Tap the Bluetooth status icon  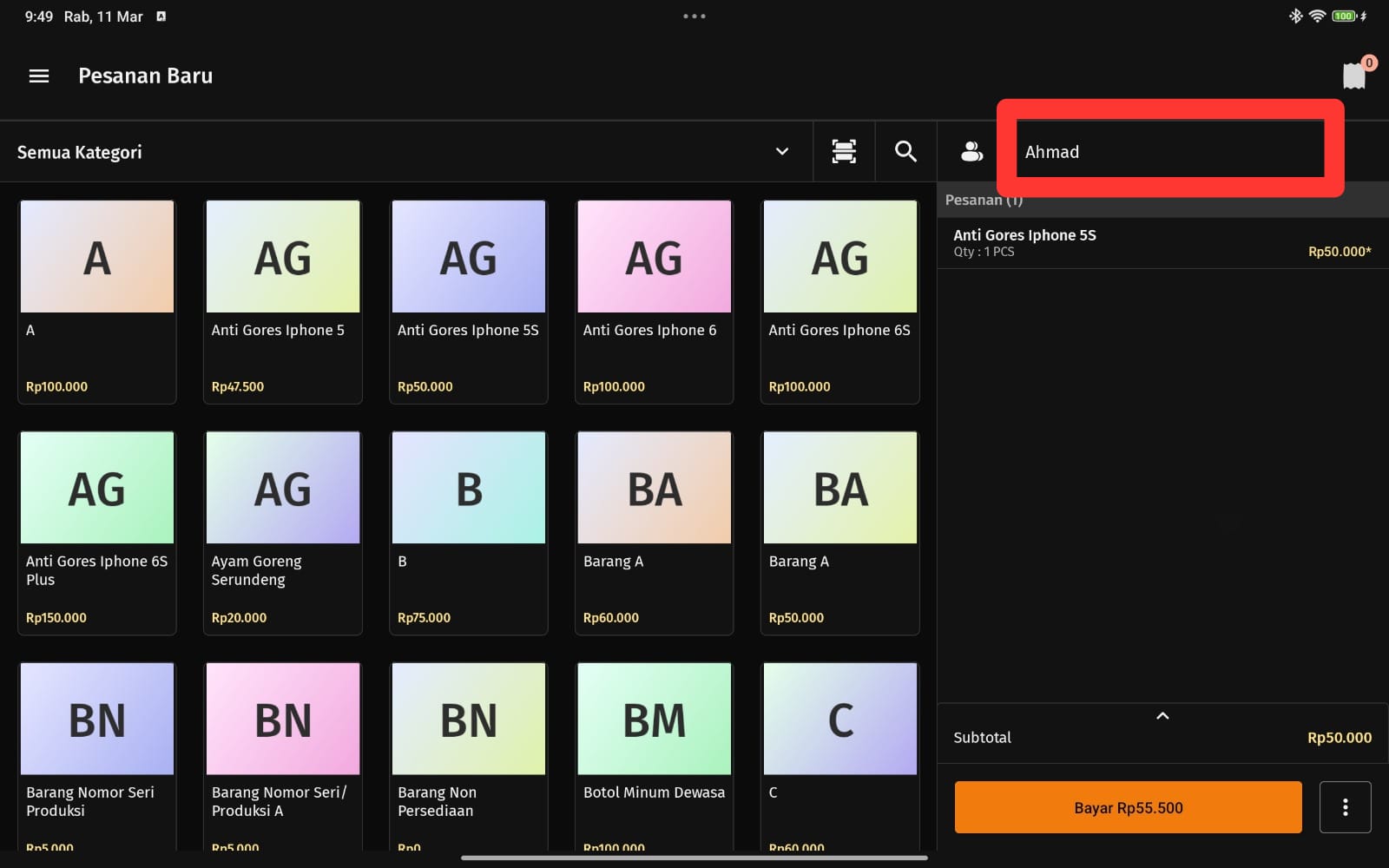tap(1294, 16)
